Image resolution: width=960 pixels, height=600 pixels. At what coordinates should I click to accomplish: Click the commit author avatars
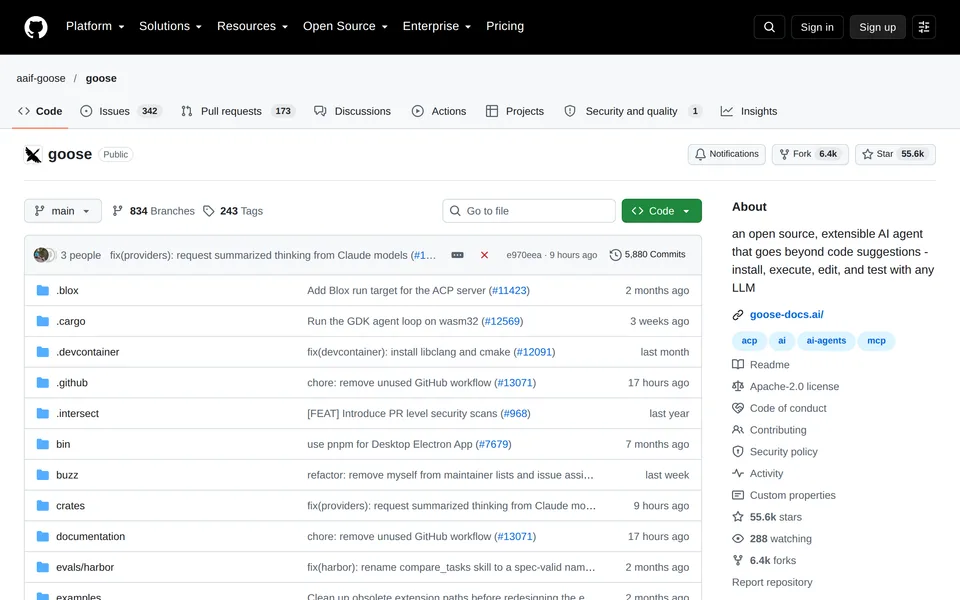pos(45,255)
